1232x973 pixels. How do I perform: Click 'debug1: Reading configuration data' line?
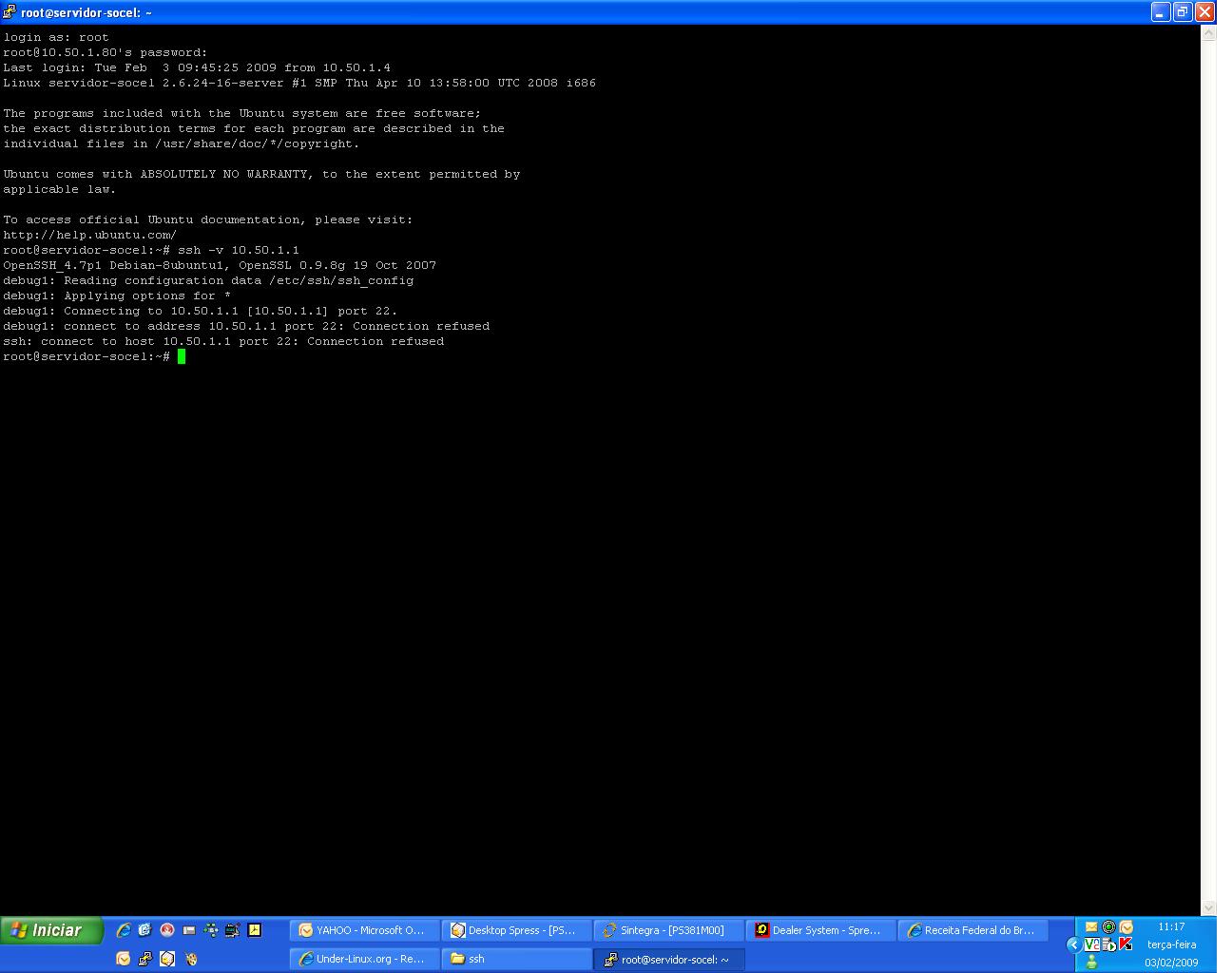208,280
